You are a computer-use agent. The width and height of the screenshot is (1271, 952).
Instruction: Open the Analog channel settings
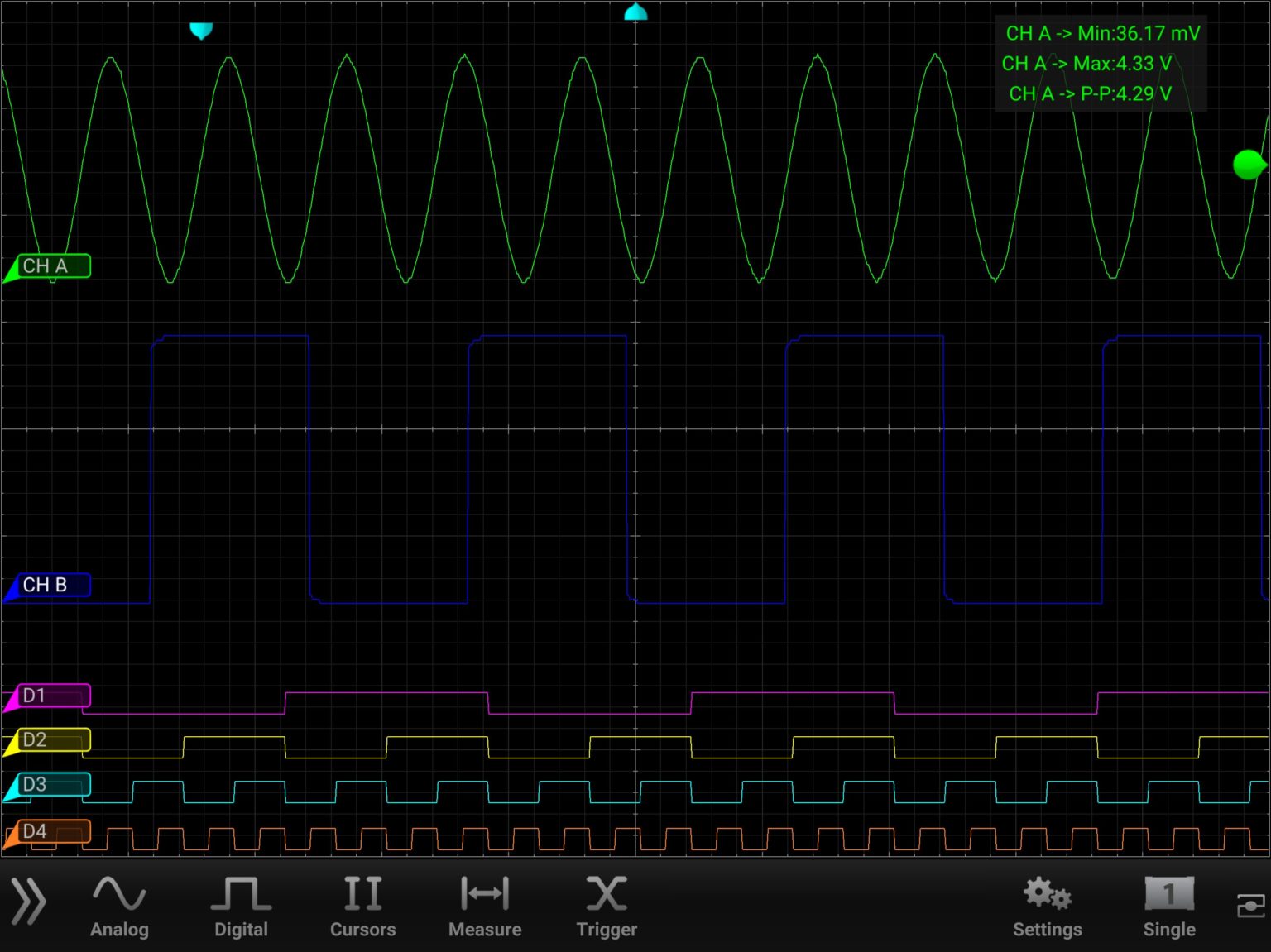point(118,906)
